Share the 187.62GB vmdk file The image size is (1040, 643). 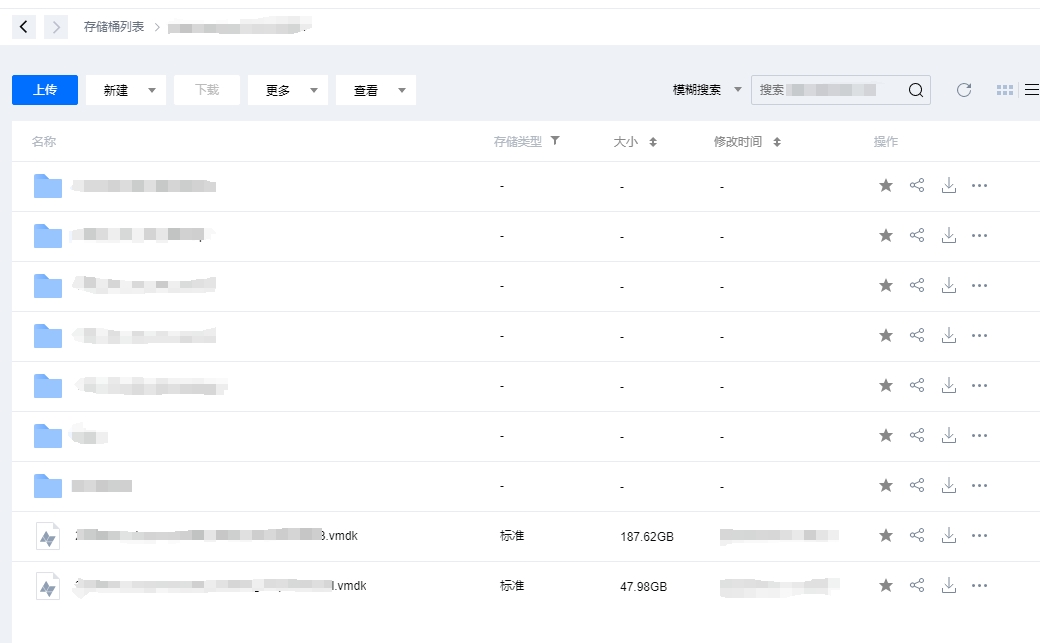(917, 535)
